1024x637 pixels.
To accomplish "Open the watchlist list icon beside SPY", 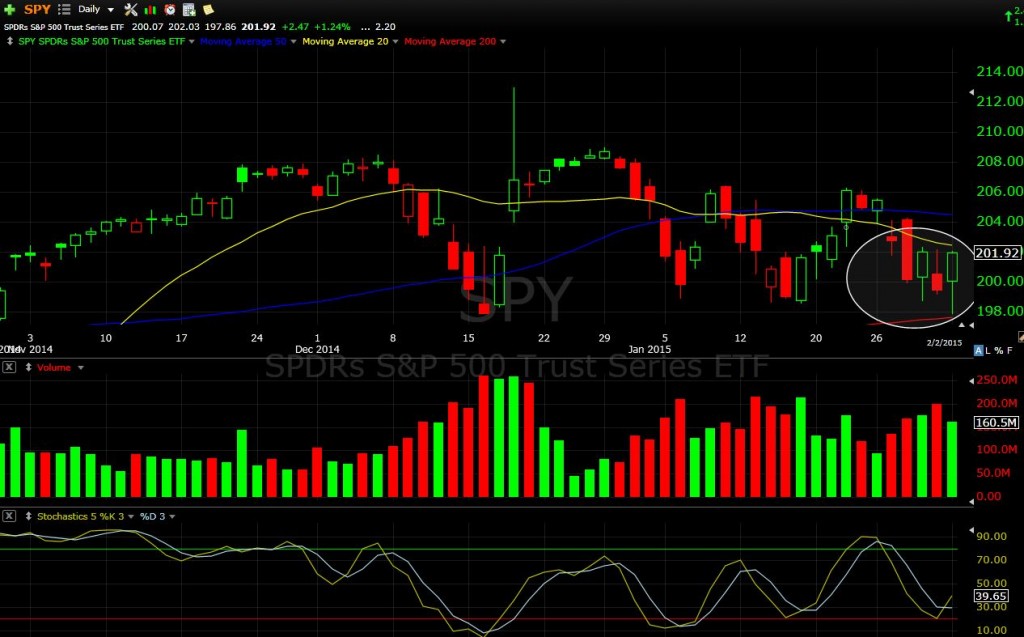I will (x=64, y=9).
